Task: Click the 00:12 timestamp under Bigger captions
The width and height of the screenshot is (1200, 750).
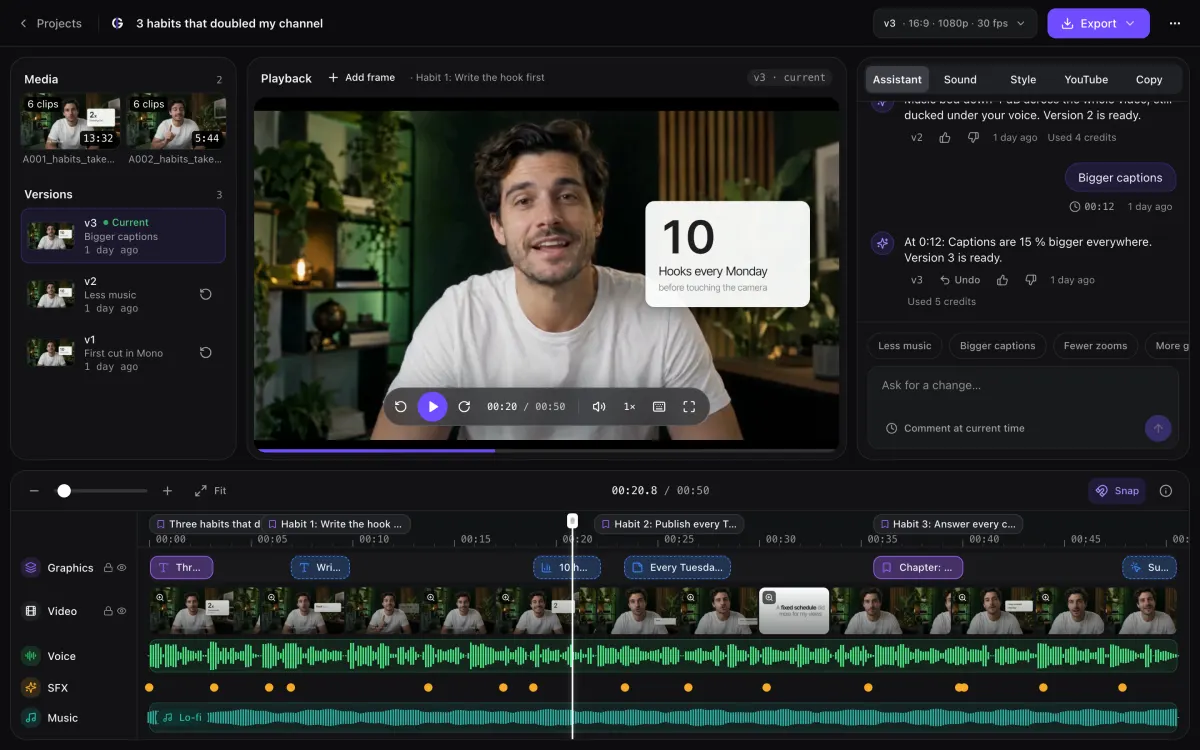Action: click(x=1092, y=206)
